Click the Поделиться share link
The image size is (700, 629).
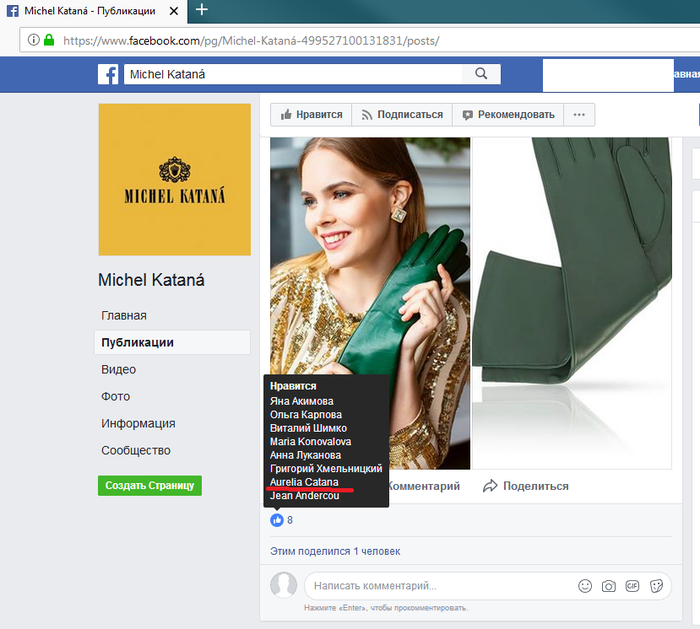(526, 486)
